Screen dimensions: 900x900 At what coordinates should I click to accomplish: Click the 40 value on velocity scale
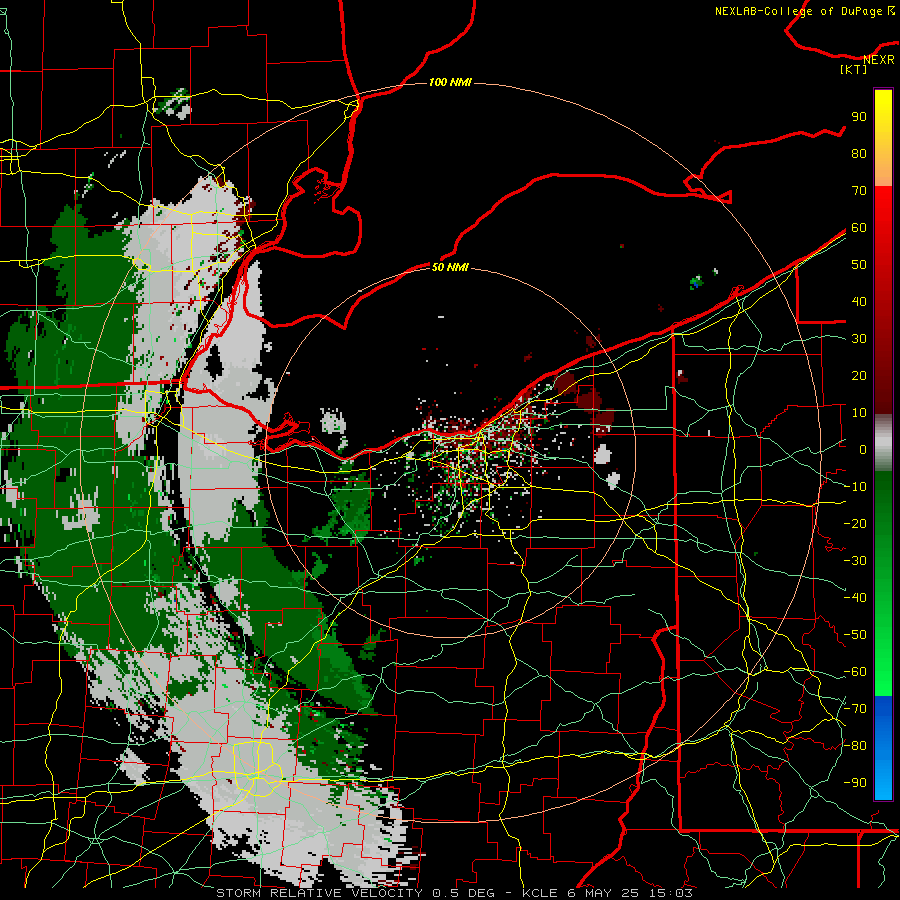[x=859, y=302]
